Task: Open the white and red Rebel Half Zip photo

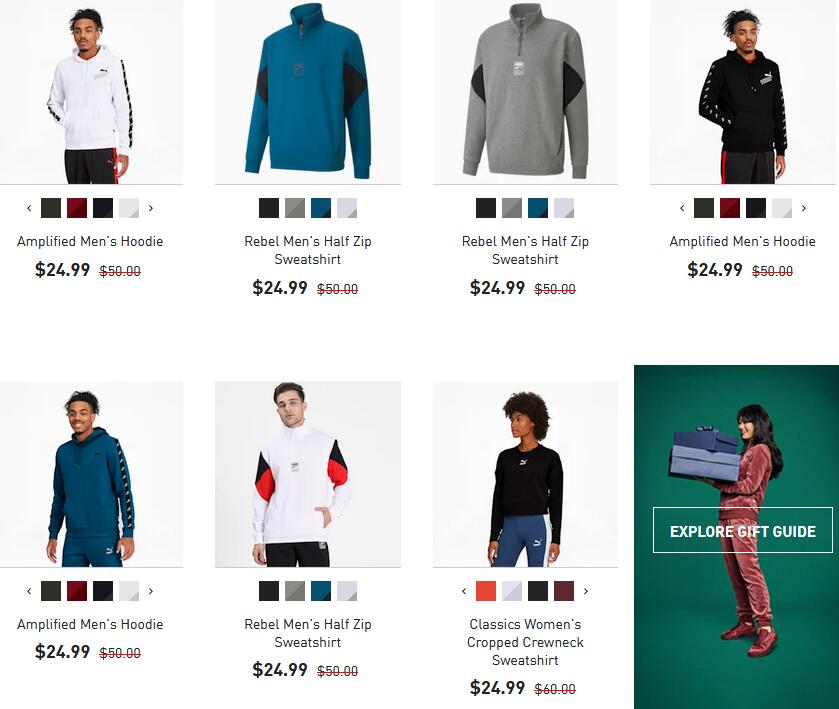Action: point(308,474)
